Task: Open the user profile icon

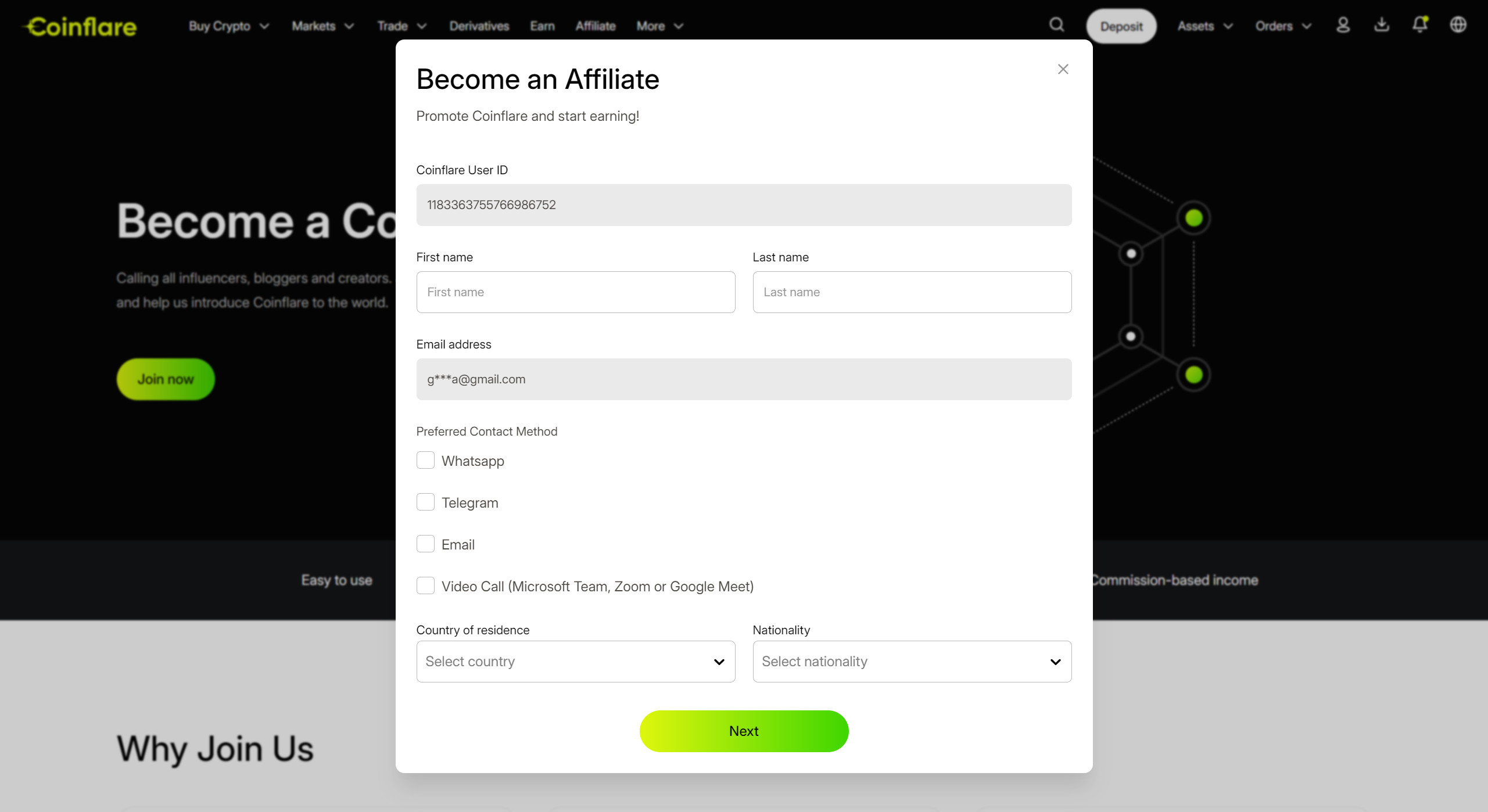Action: [1343, 25]
